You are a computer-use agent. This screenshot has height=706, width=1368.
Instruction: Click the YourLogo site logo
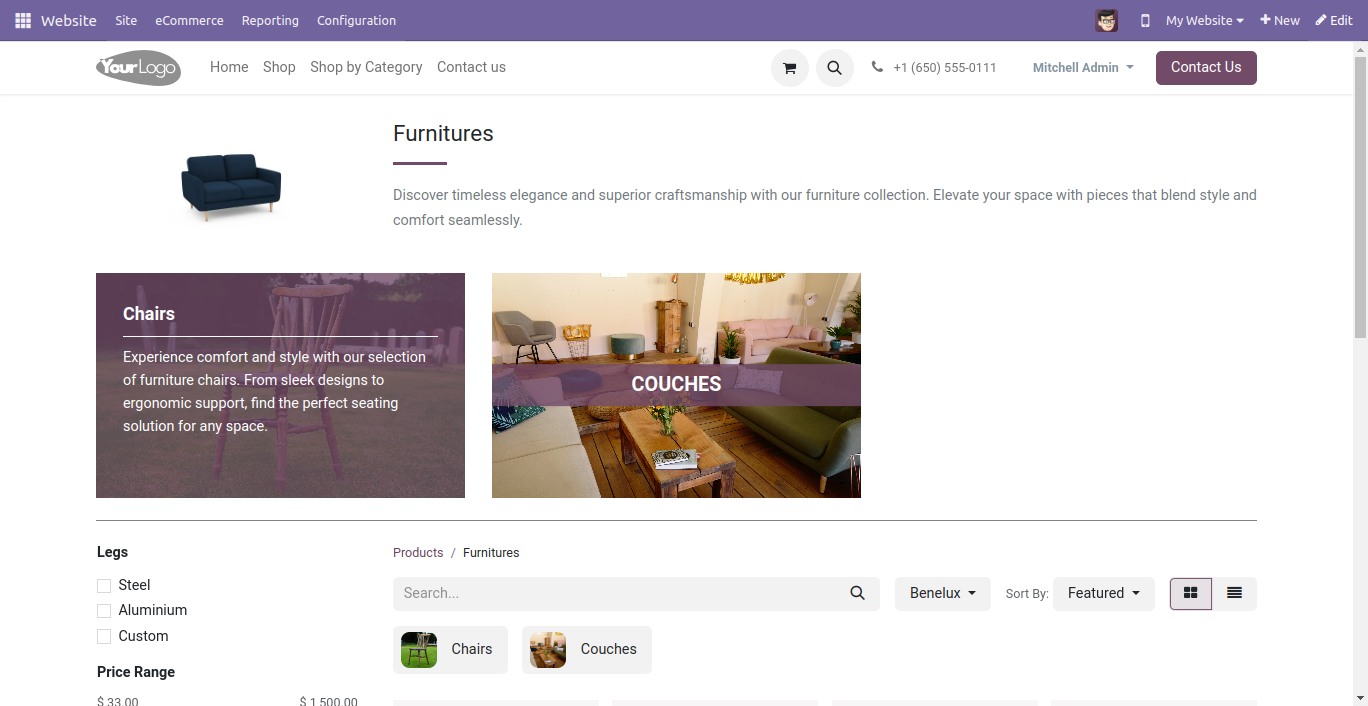tap(138, 67)
